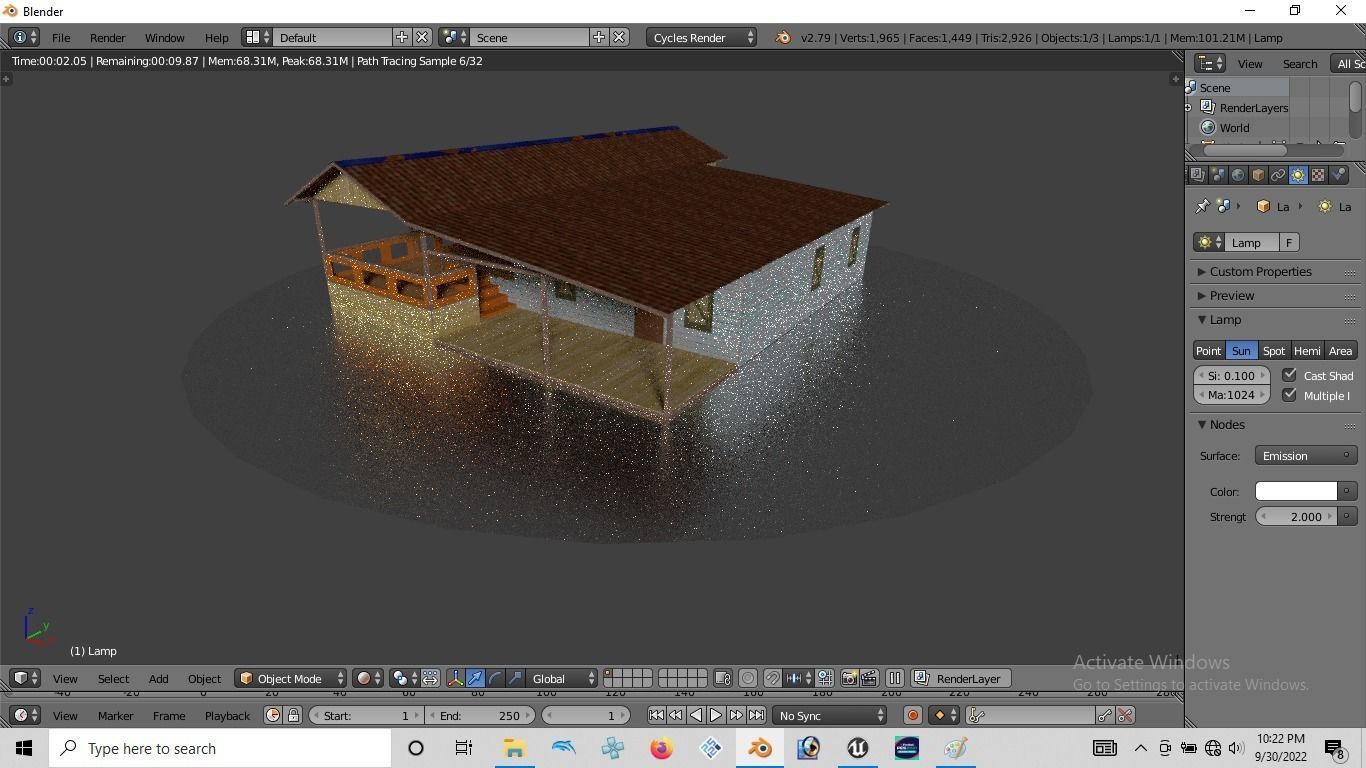Screen dimensions: 1366x768
Task: Open the Surface Emission shader dropdown
Action: point(1305,455)
